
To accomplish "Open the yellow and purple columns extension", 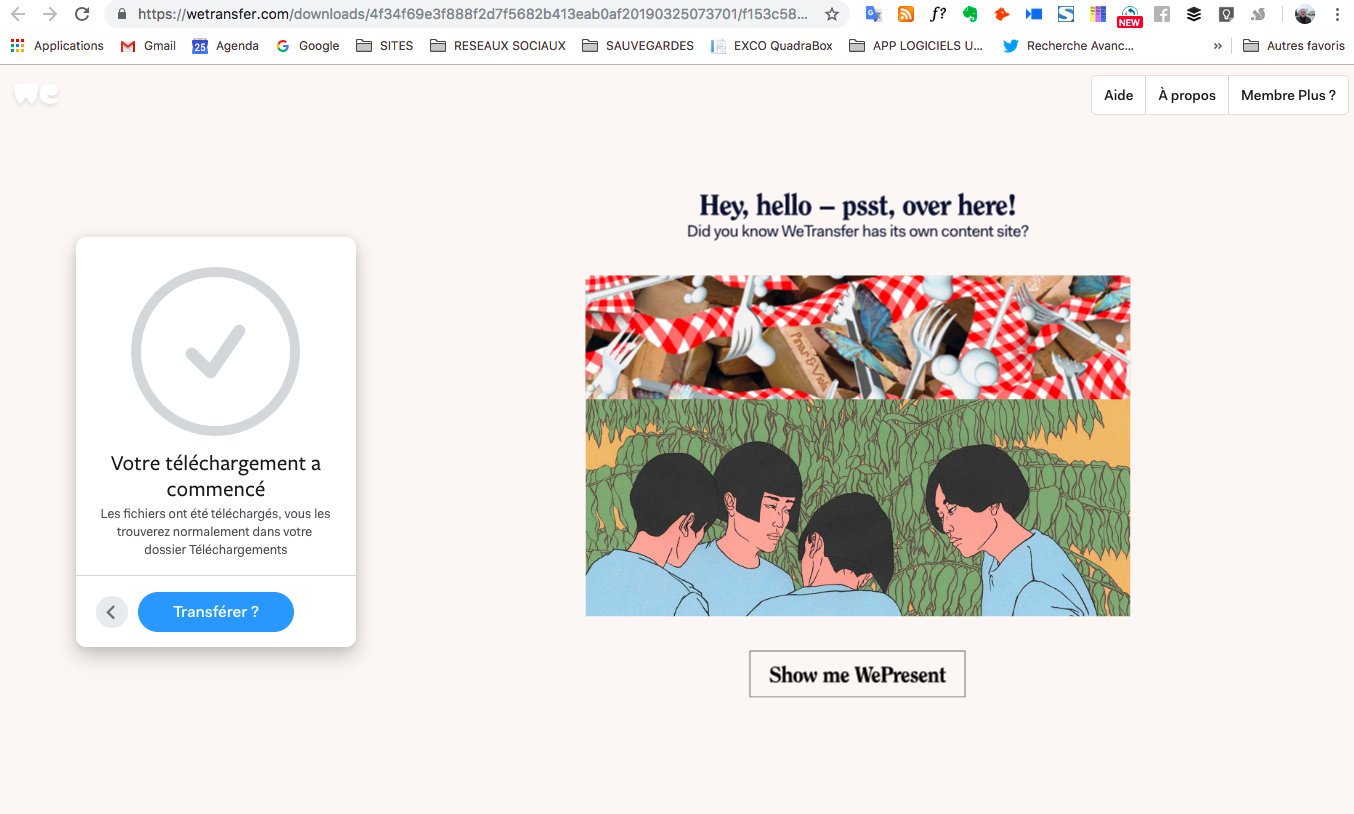I will tap(1098, 14).
